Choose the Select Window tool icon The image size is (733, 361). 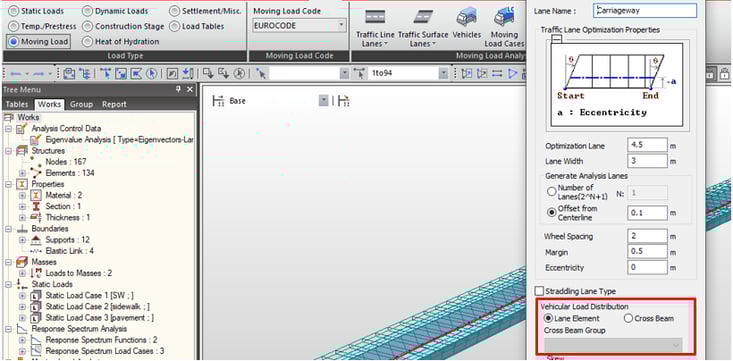(121, 73)
